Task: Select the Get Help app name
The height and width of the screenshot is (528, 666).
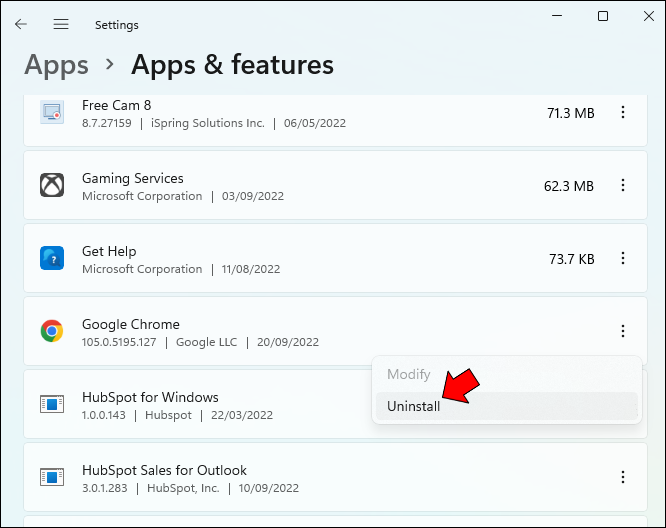Action: (x=109, y=251)
